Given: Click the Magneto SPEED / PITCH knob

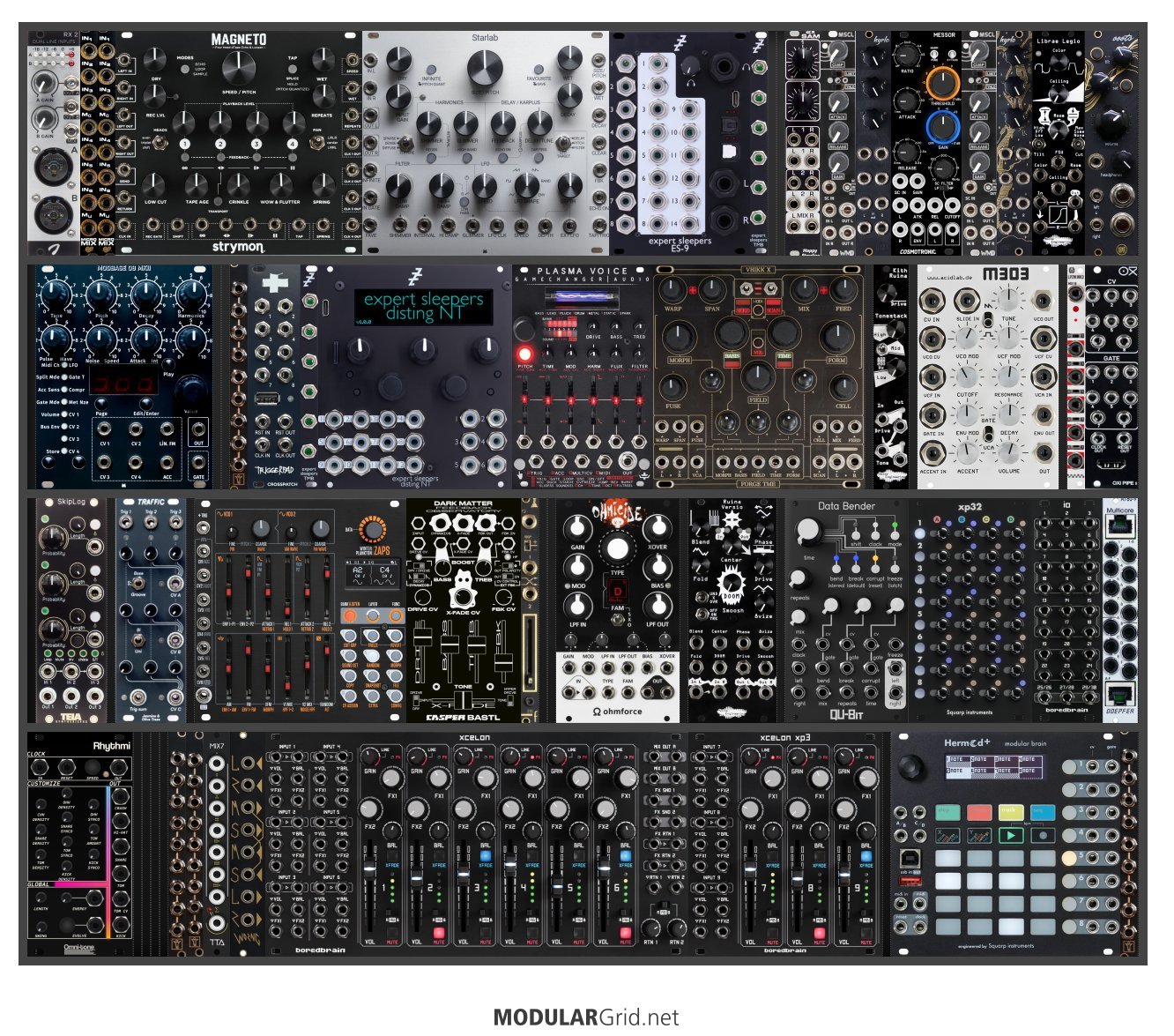Looking at the screenshot, I should (239, 67).
